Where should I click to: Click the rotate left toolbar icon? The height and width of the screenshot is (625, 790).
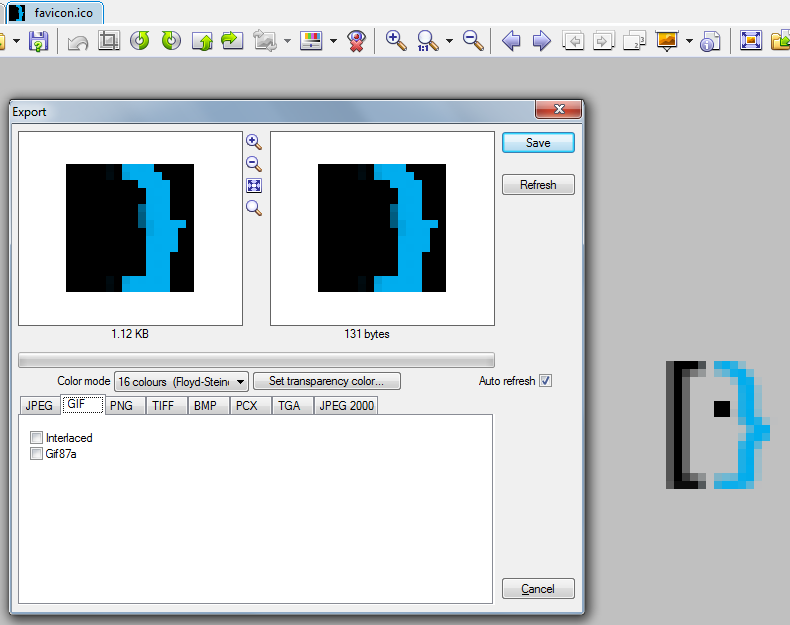pos(140,41)
